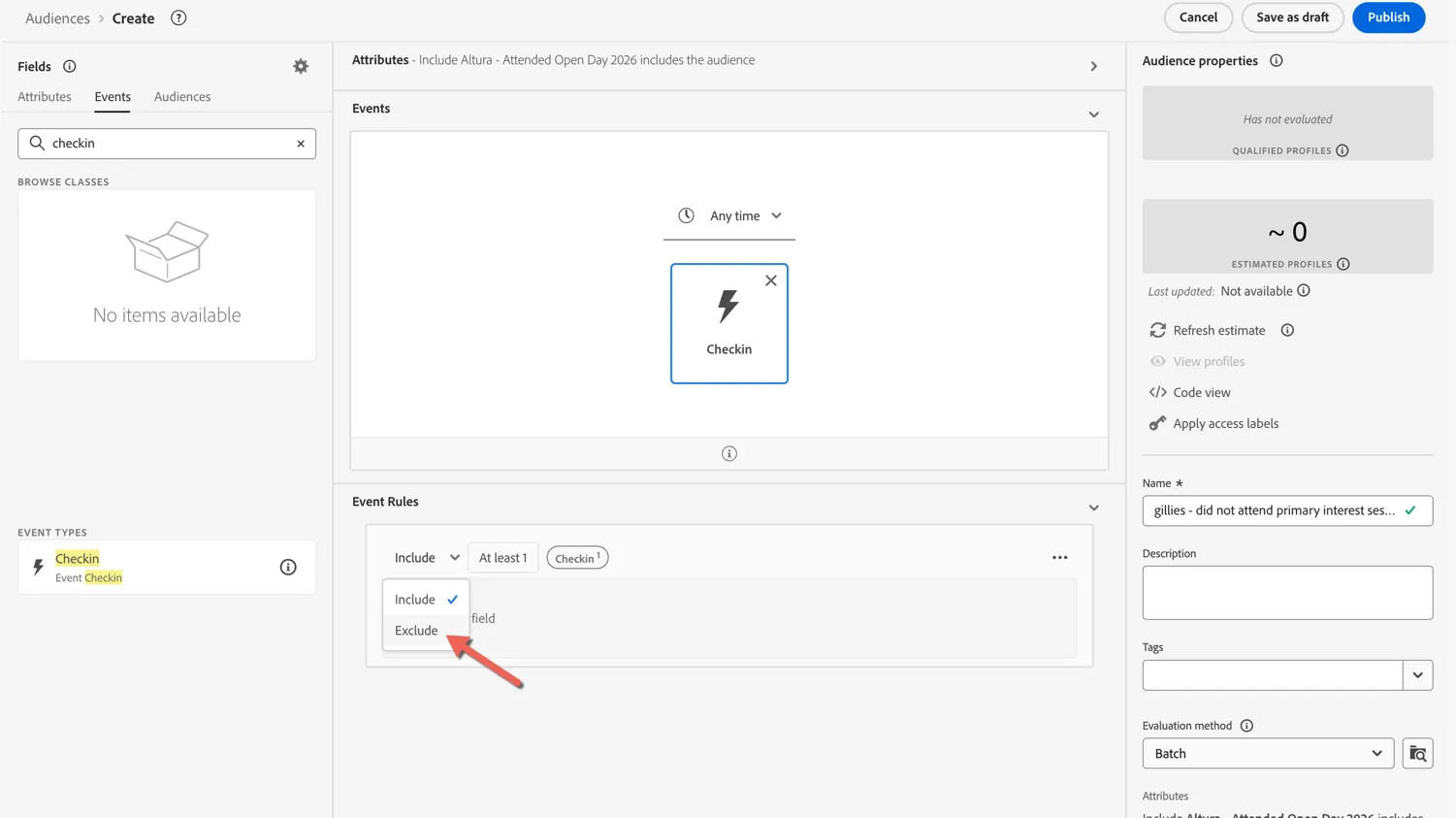Click the Refresh estimate info icon
Image resolution: width=1456 pixels, height=818 pixels.
[1287, 330]
